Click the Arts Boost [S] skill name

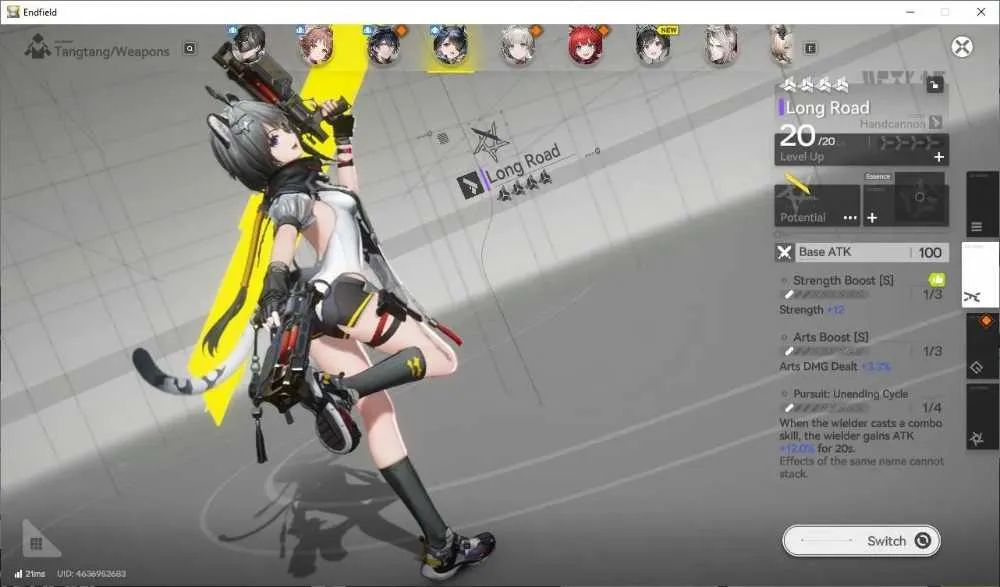coord(830,337)
